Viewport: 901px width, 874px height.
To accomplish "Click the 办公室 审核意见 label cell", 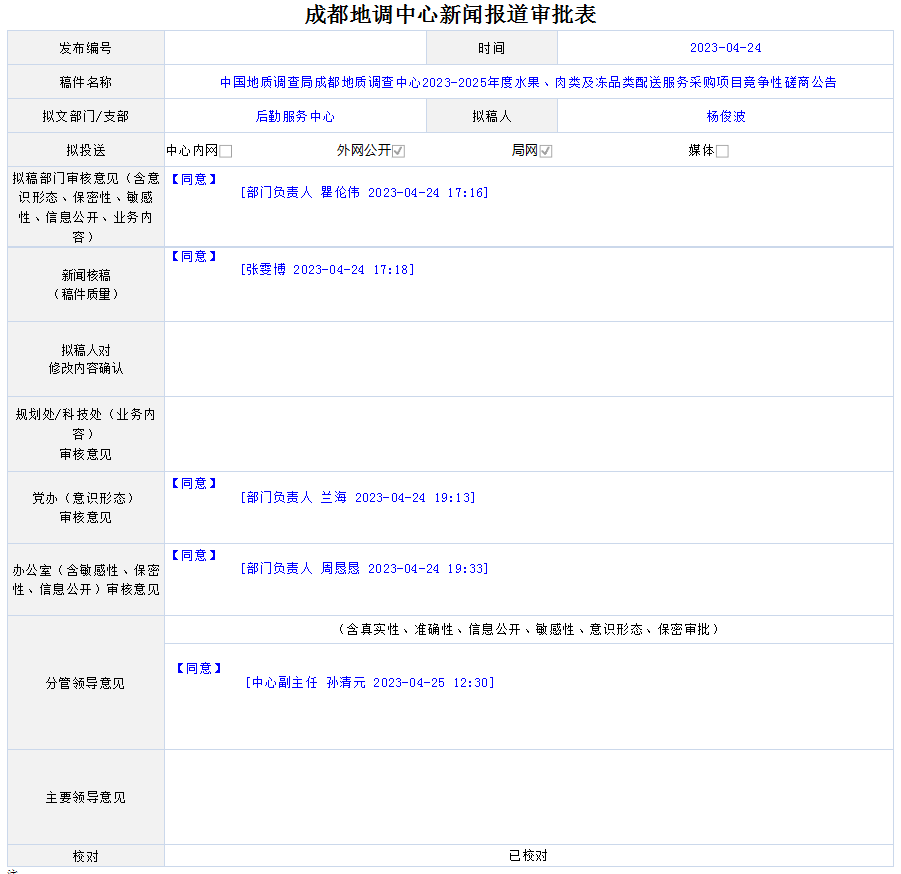I will [86, 579].
